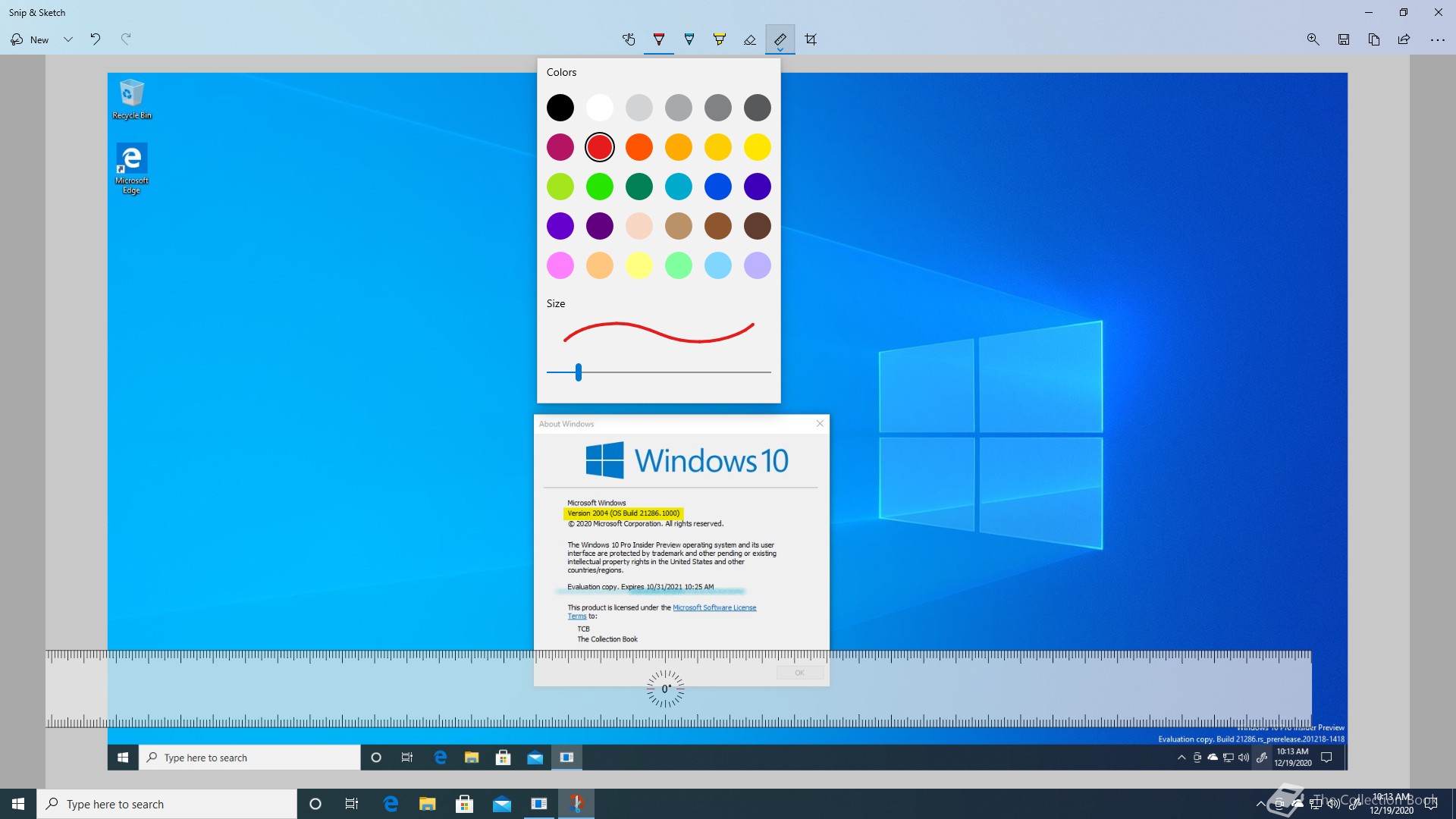Select the yellow Highlighter tool
The height and width of the screenshot is (819, 1456).
(x=720, y=39)
